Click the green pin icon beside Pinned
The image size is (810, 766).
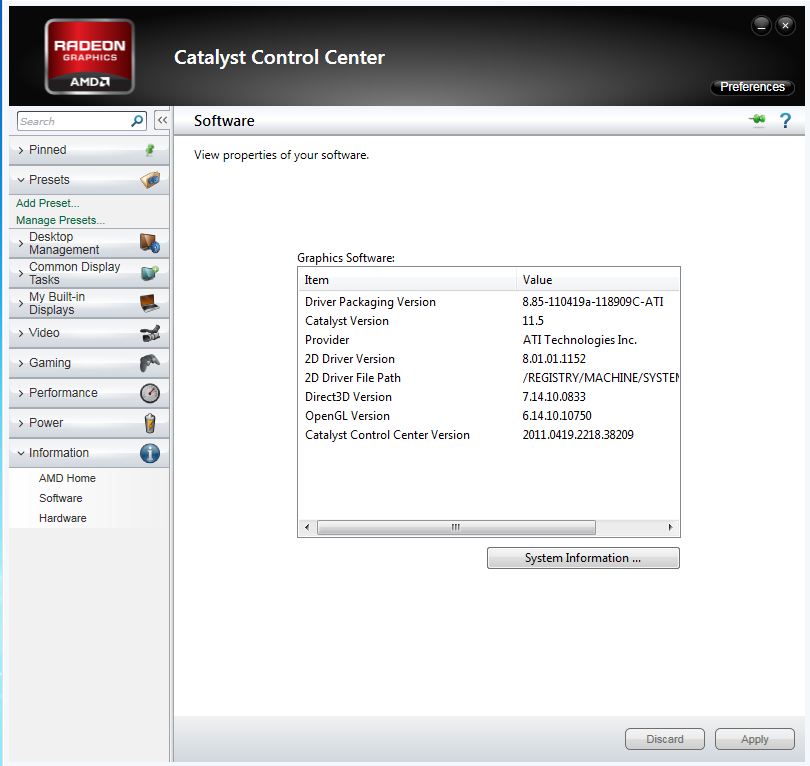pyautogui.click(x=150, y=150)
